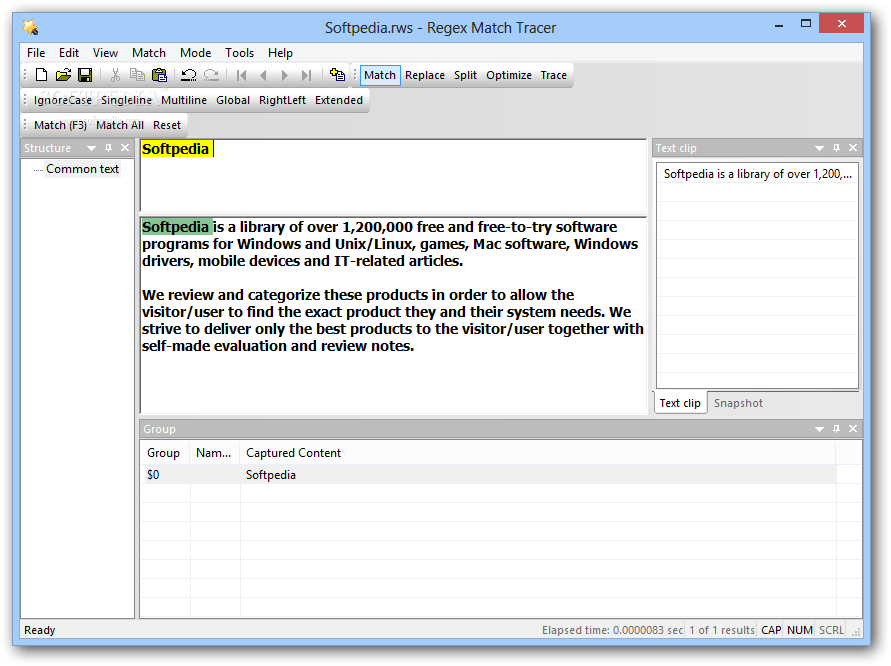Click the Group column header
This screenshot has height=666, width=891.
click(x=165, y=453)
